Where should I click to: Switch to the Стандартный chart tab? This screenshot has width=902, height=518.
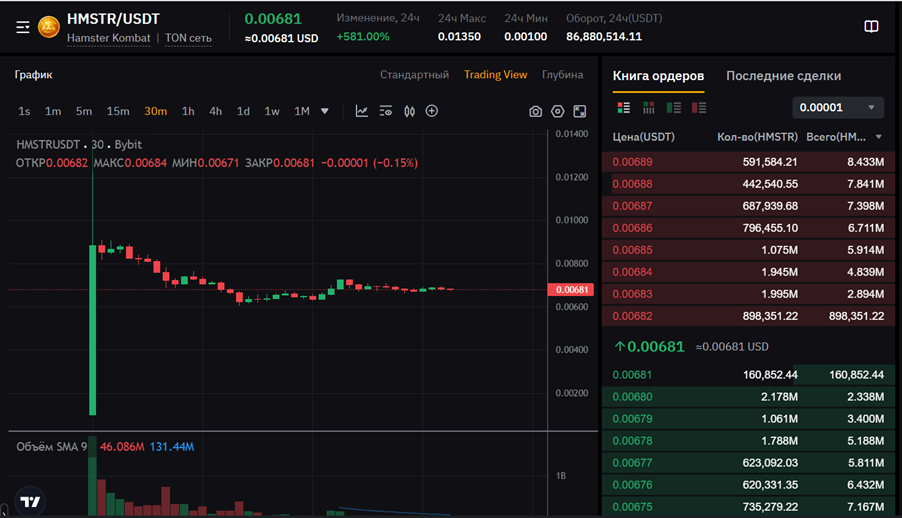(414, 75)
